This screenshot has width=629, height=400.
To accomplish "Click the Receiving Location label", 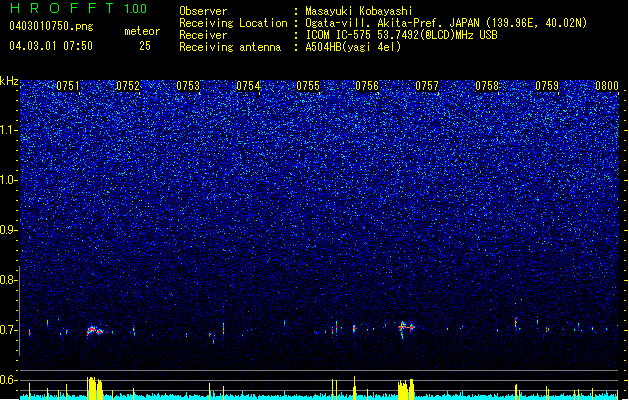I will [x=233, y=23].
